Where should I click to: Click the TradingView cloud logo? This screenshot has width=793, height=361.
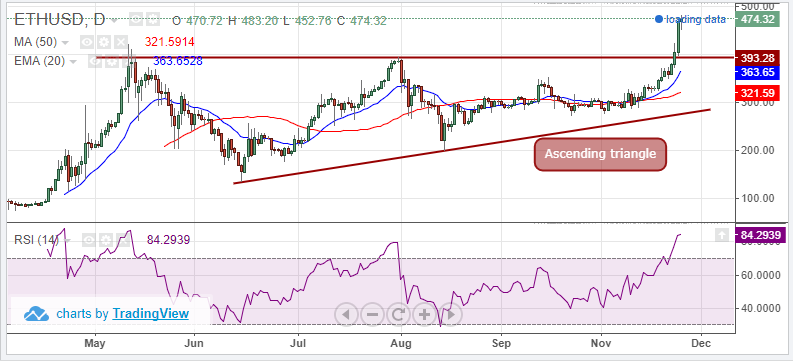click(37, 314)
